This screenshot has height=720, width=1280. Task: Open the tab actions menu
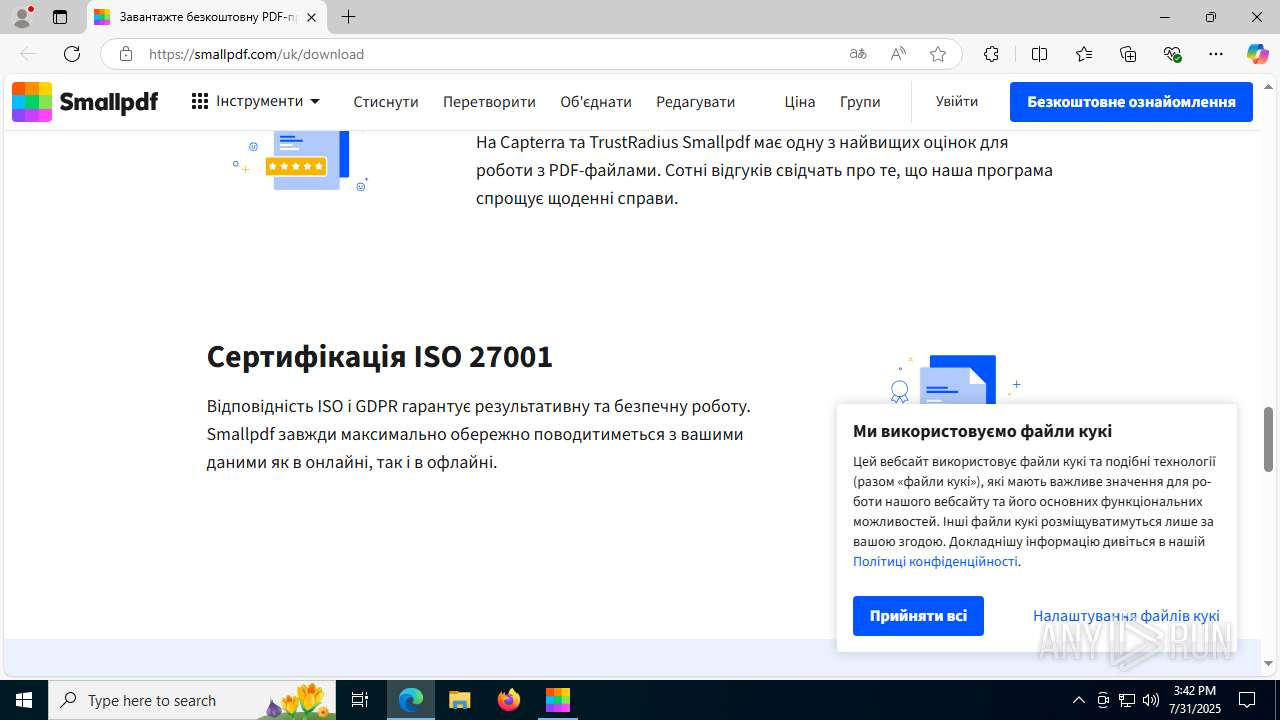tap(60, 17)
